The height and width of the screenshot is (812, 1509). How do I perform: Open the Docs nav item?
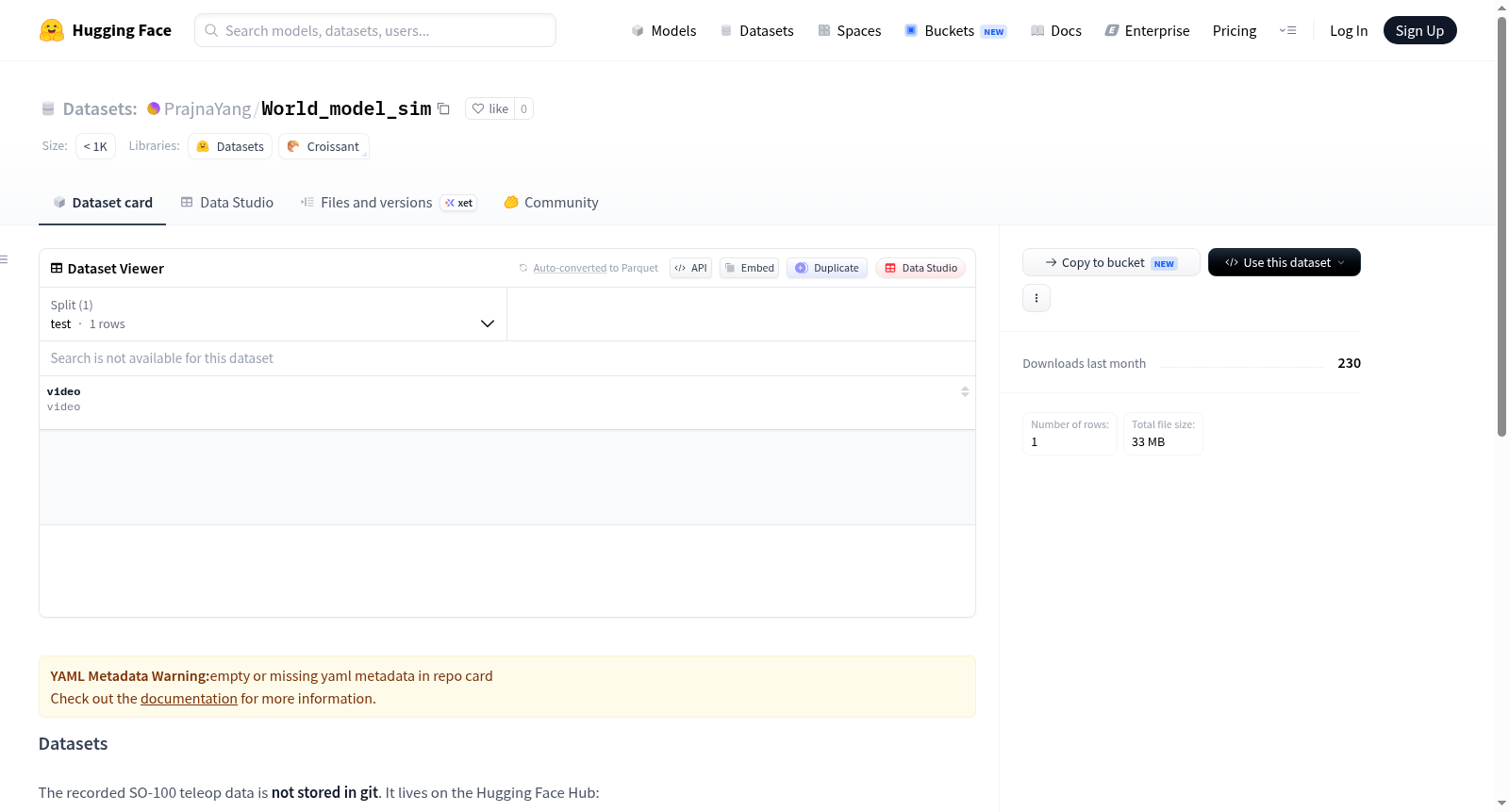(x=1056, y=30)
